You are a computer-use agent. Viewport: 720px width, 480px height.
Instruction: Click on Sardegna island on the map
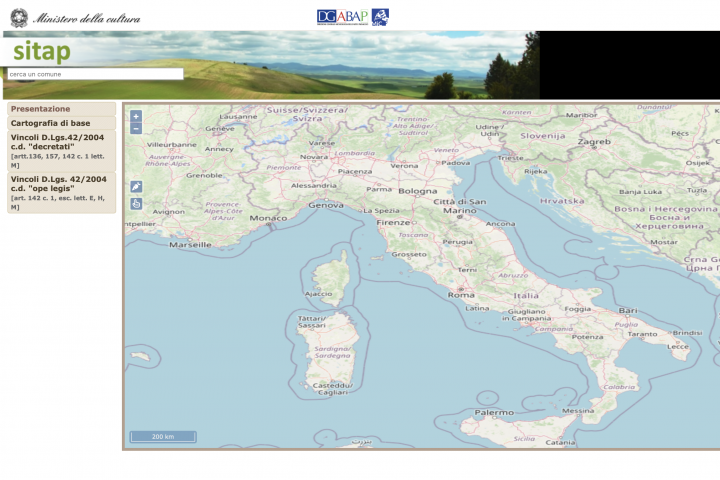coord(335,352)
